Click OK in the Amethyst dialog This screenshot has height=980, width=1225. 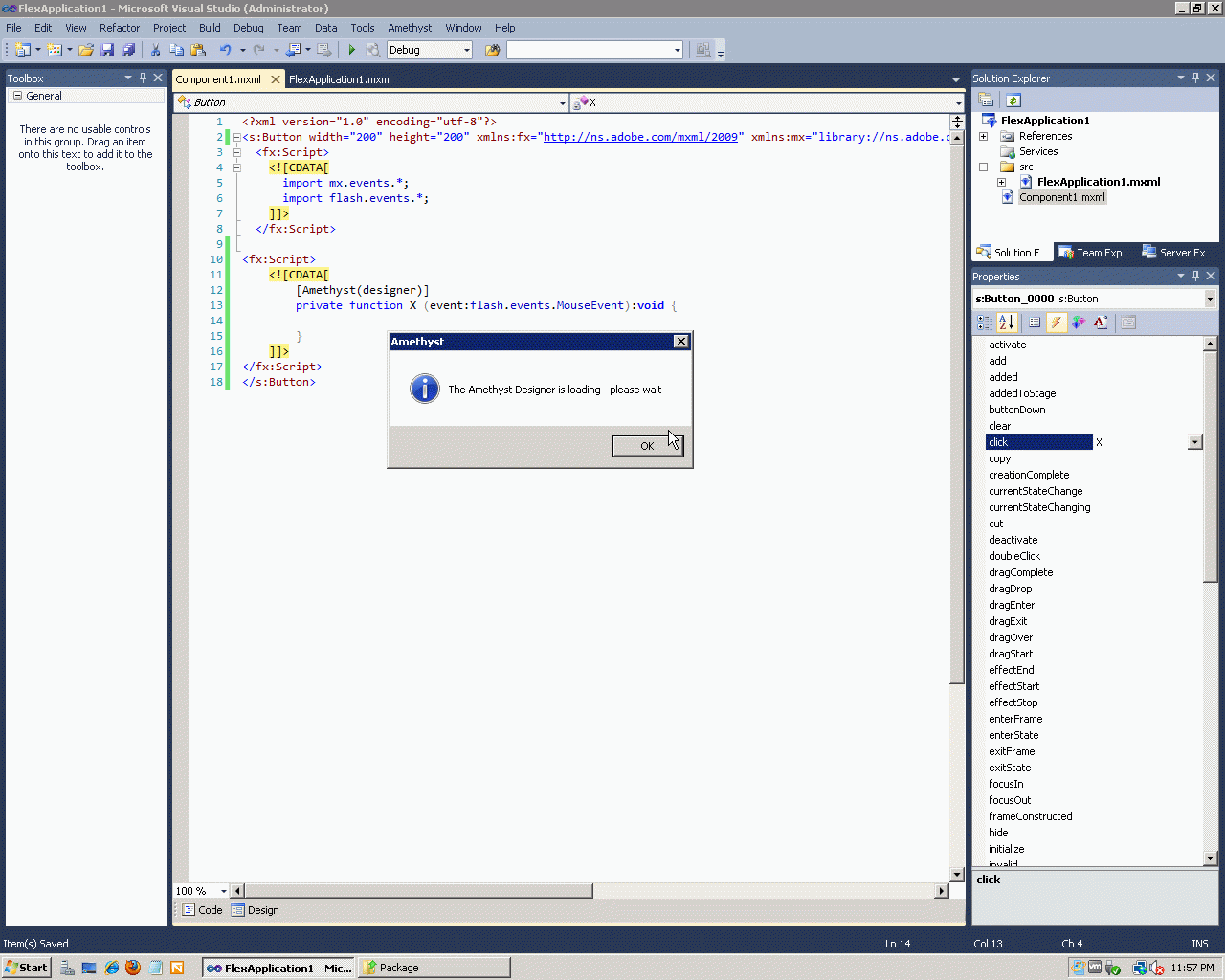click(648, 446)
